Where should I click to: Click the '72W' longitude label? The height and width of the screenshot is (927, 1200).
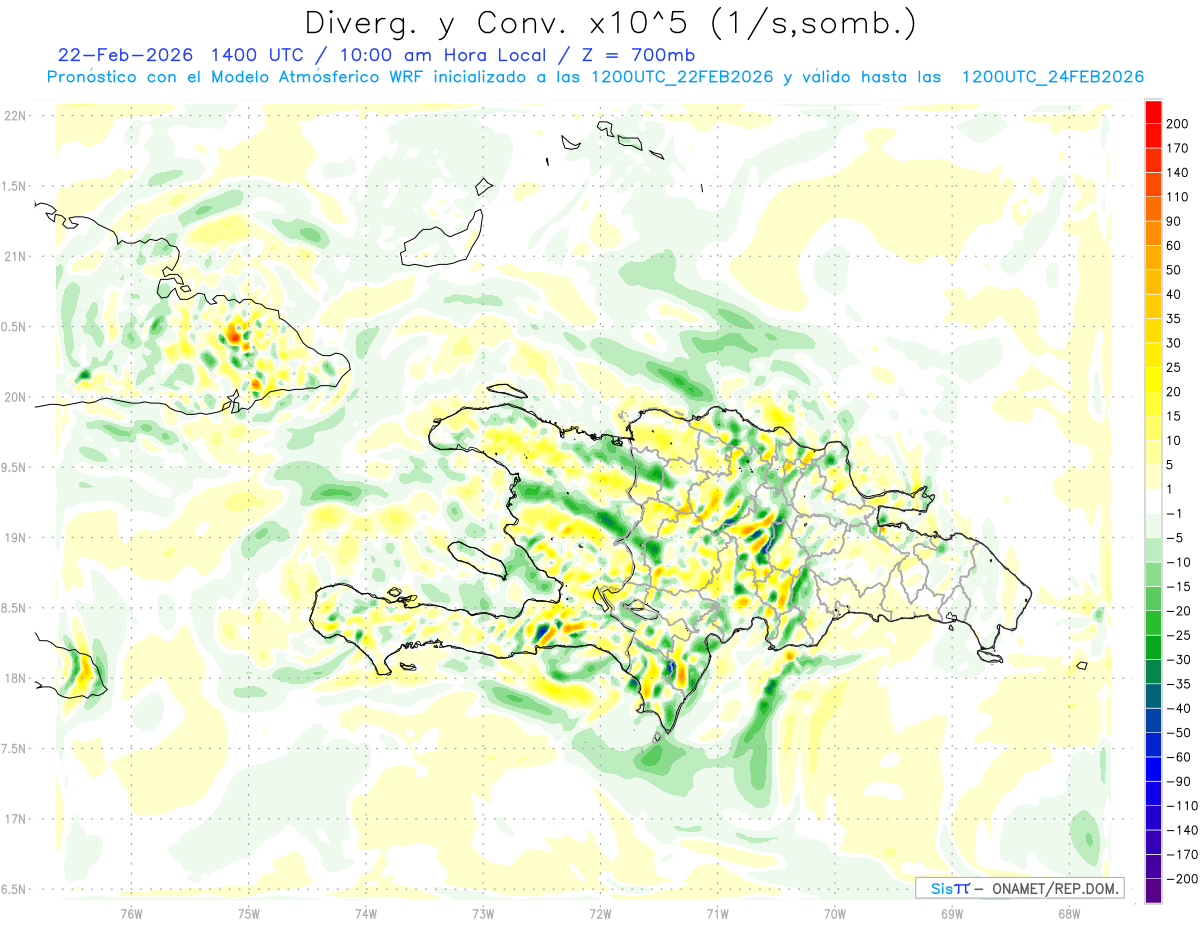coord(600,912)
